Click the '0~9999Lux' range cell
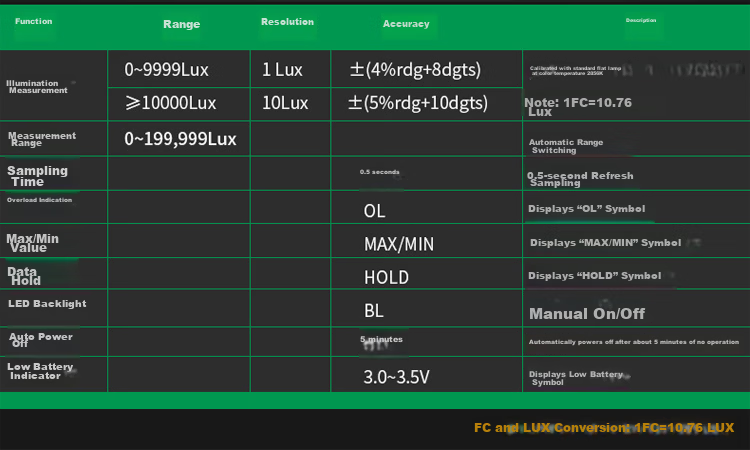Screen dimensions: 750x450 166,70
